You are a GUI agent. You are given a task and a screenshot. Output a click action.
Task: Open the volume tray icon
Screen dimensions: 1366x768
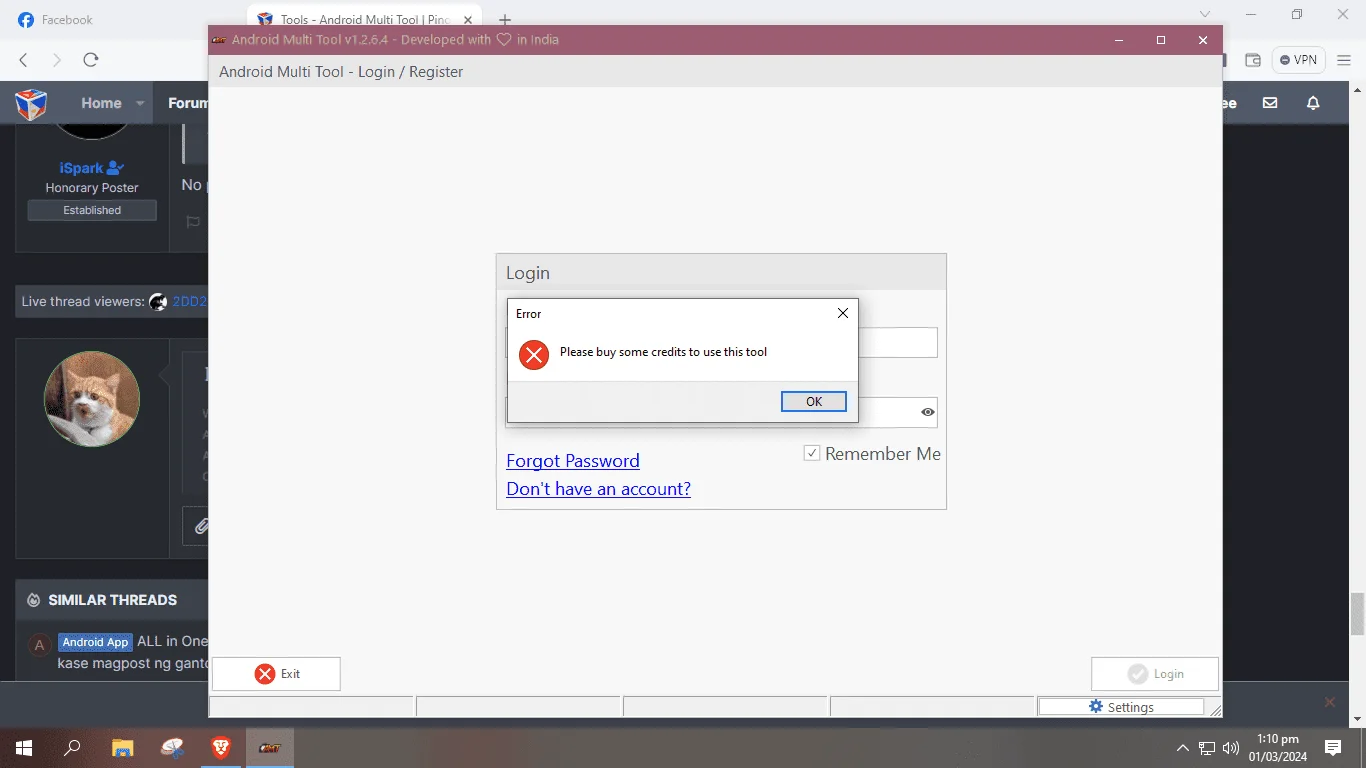point(1231,748)
